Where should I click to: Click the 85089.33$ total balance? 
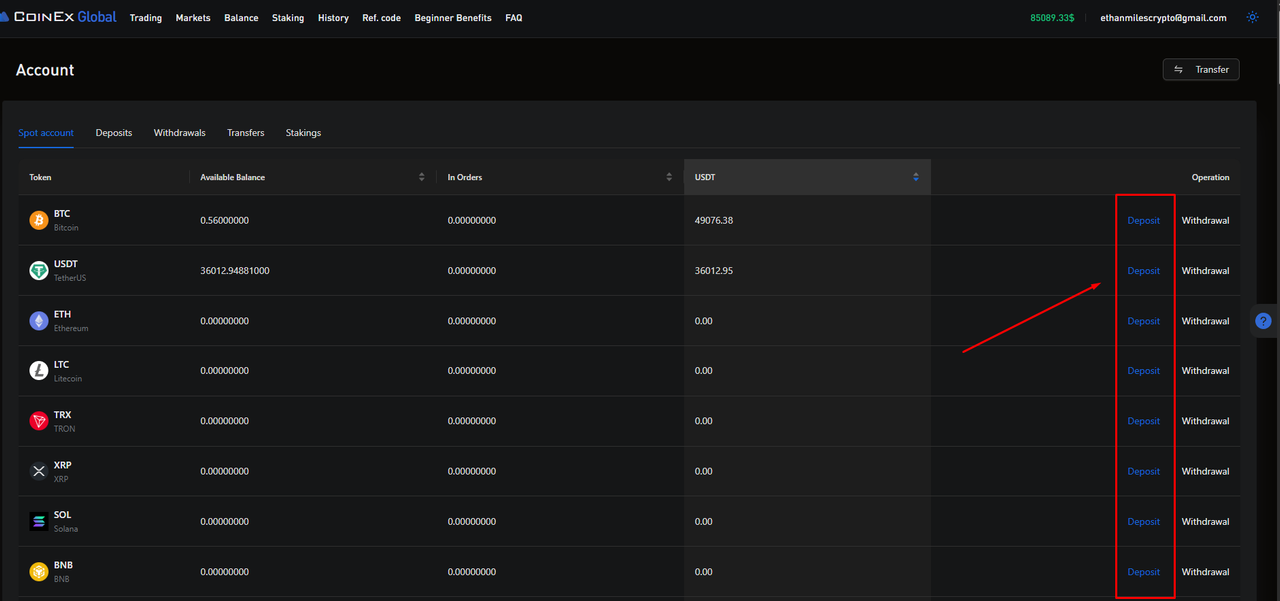point(1052,18)
